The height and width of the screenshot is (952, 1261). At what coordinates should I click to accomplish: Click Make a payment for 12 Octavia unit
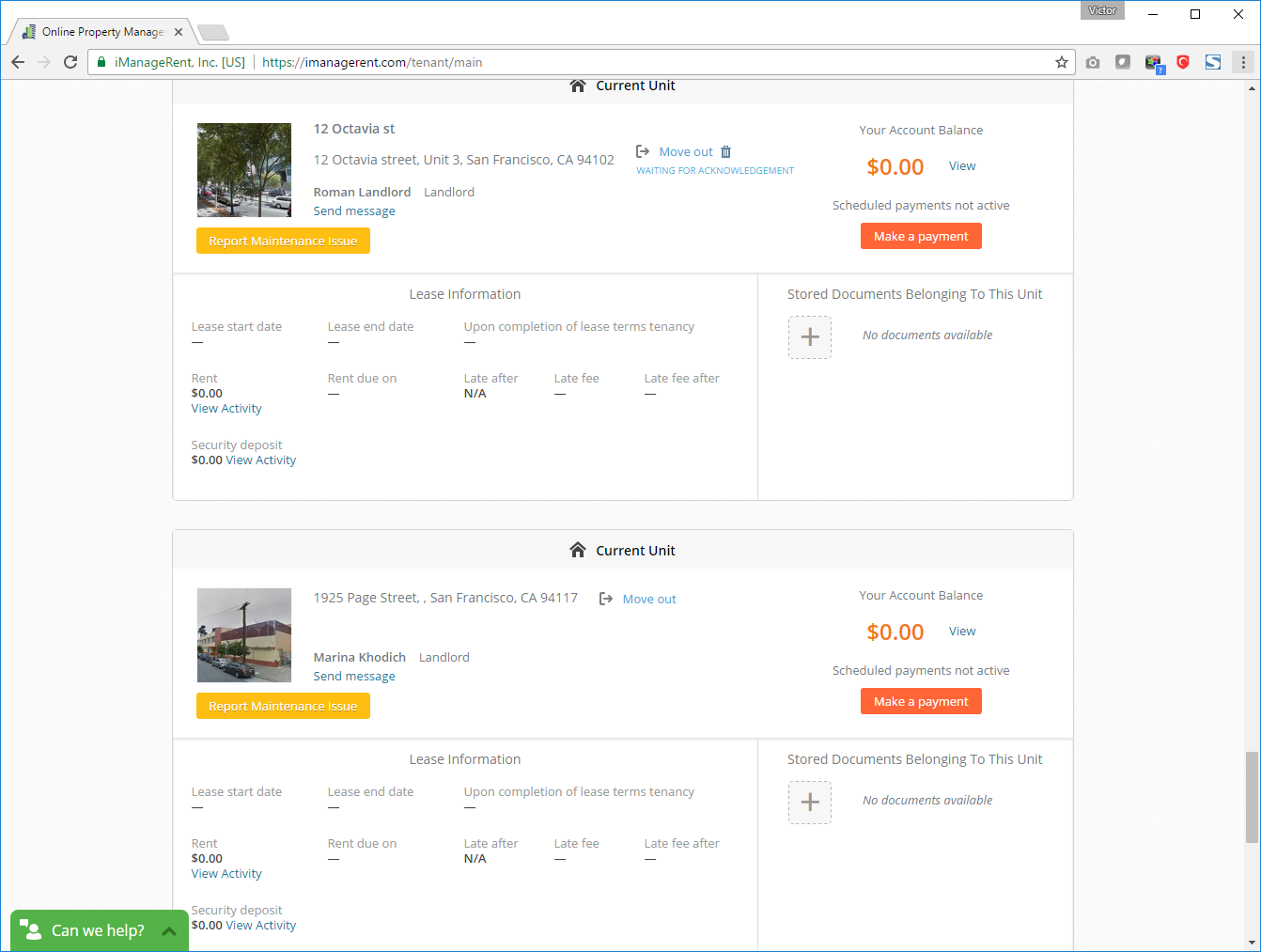[x=921, y=236]
